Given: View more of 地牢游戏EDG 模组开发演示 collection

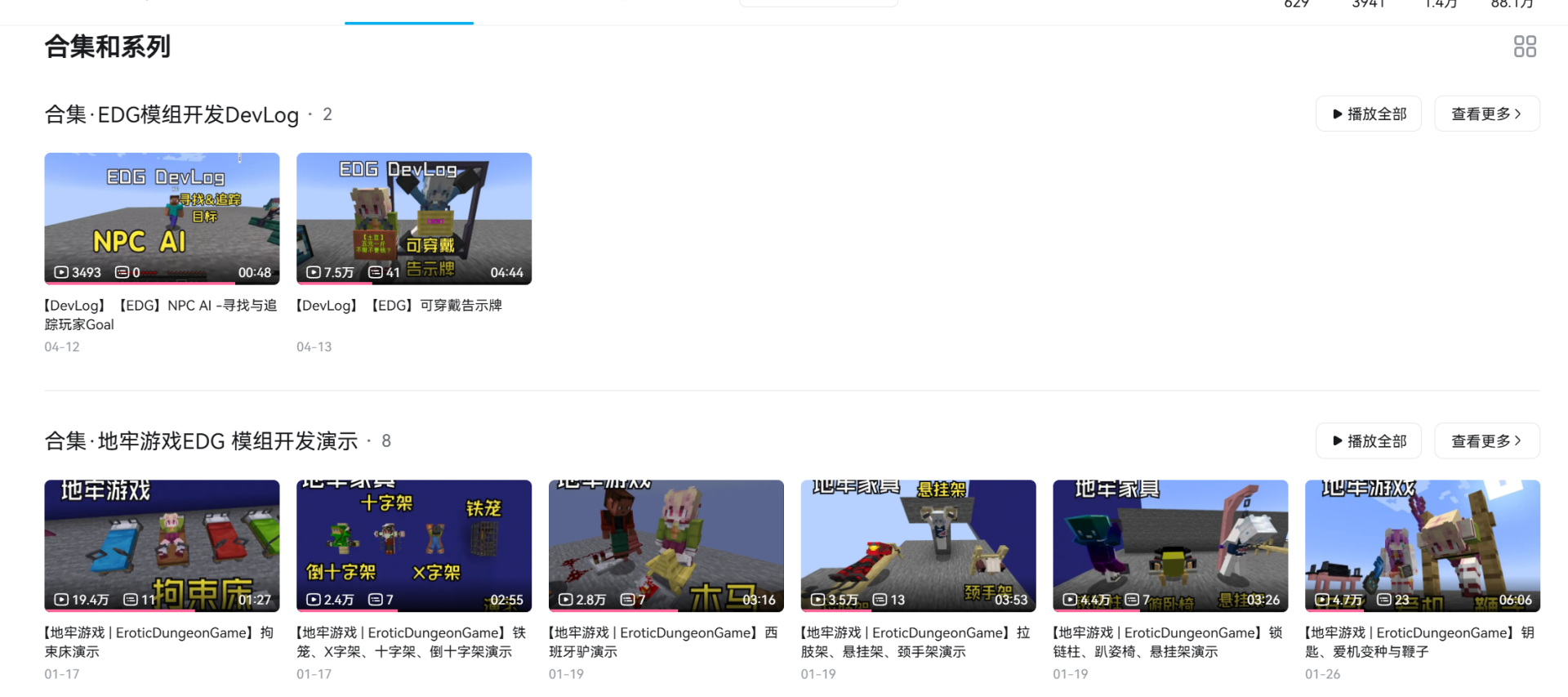Looking at the screenshot, I should coord(1487,440).
